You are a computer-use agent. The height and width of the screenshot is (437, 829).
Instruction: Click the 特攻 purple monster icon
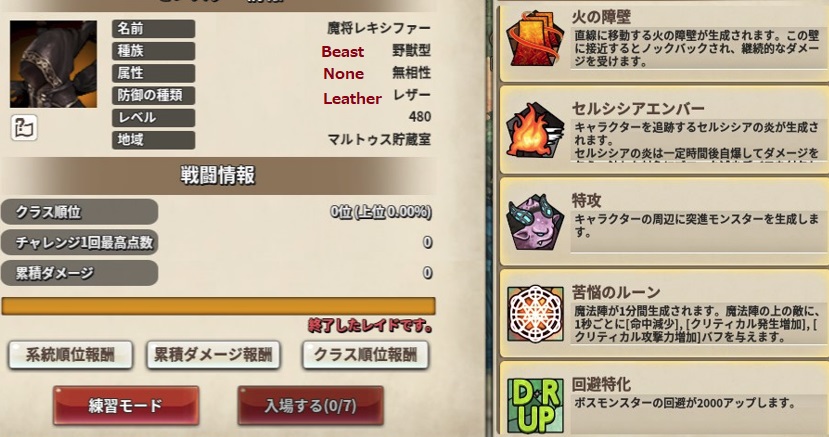tap(535, 222)
